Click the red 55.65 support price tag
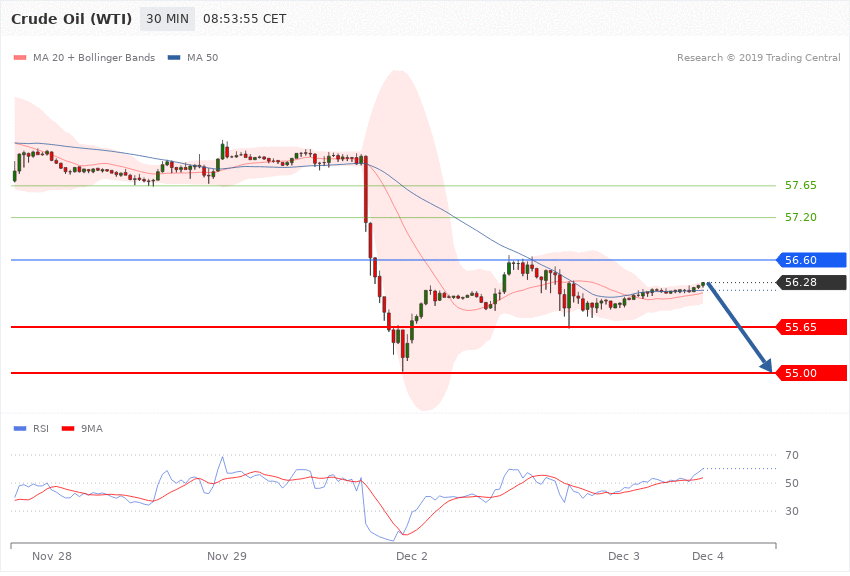The height and width of the screenshot is (576, 850). coord(812,327)
